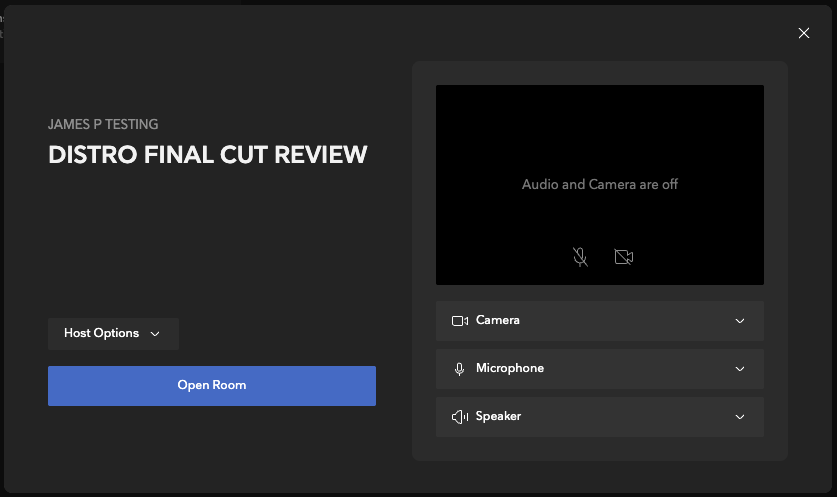Screen dimensions: 837x497
Task: Click the camera icon in the Camera row
Action: [460, 321]
